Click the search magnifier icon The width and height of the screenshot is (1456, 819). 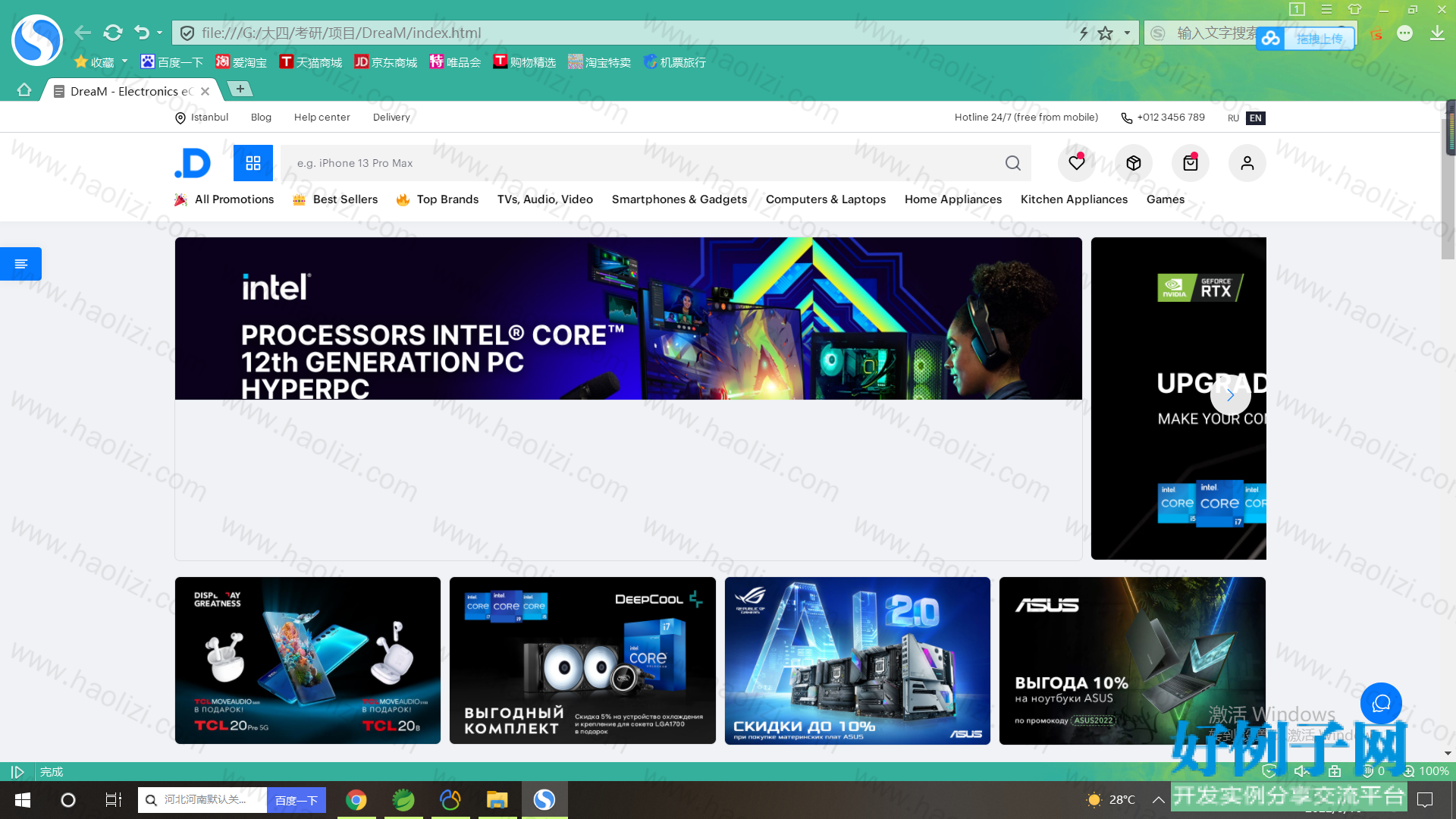click(x=1013, y=163)
